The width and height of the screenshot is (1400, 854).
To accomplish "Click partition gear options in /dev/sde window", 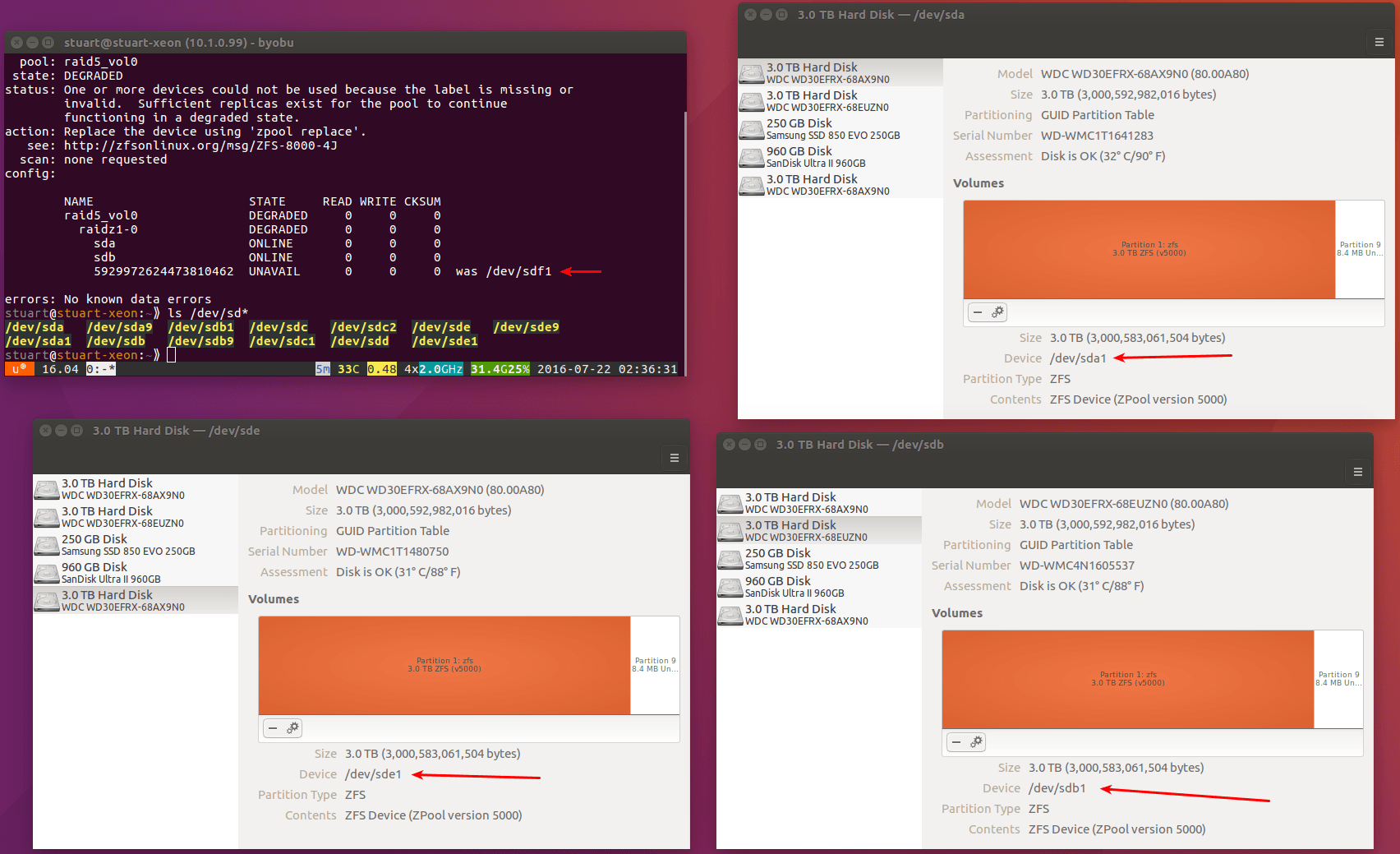I will [292, 728].
